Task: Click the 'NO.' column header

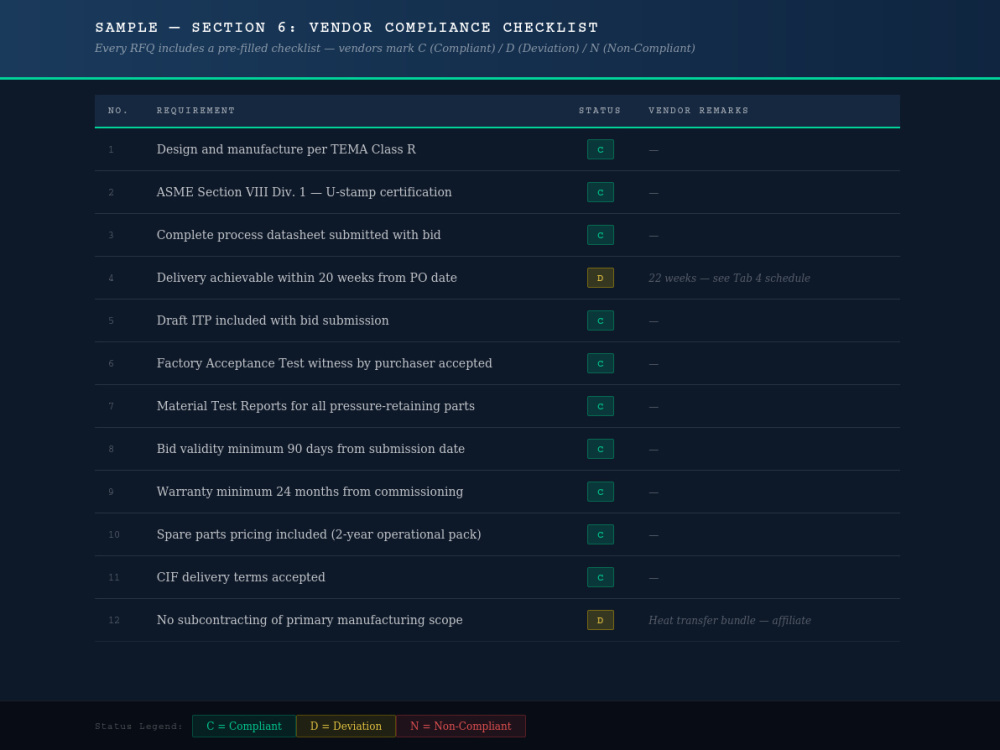Action: coord(118,110)
